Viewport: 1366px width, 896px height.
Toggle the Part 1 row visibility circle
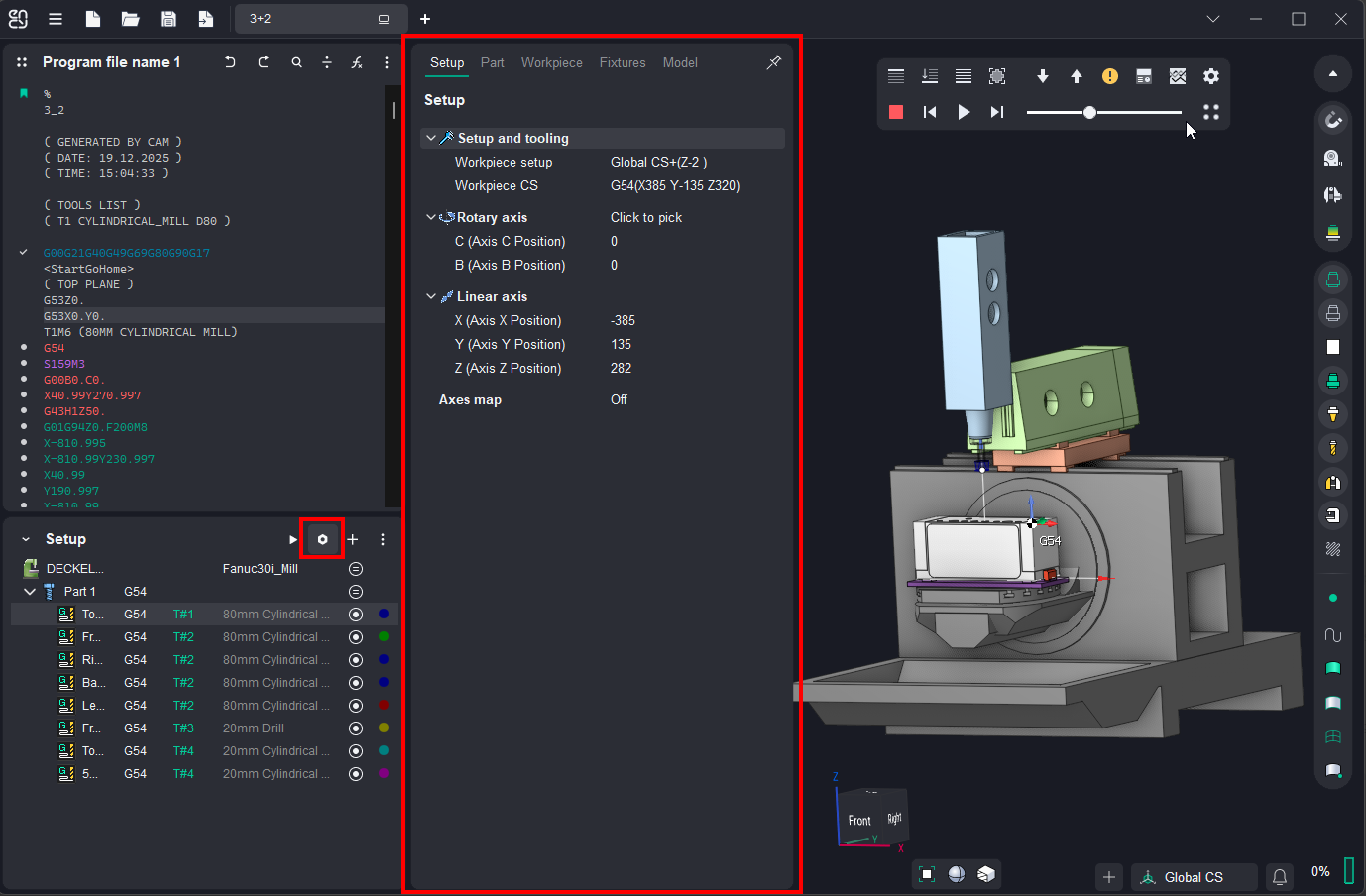click(356, 592)
